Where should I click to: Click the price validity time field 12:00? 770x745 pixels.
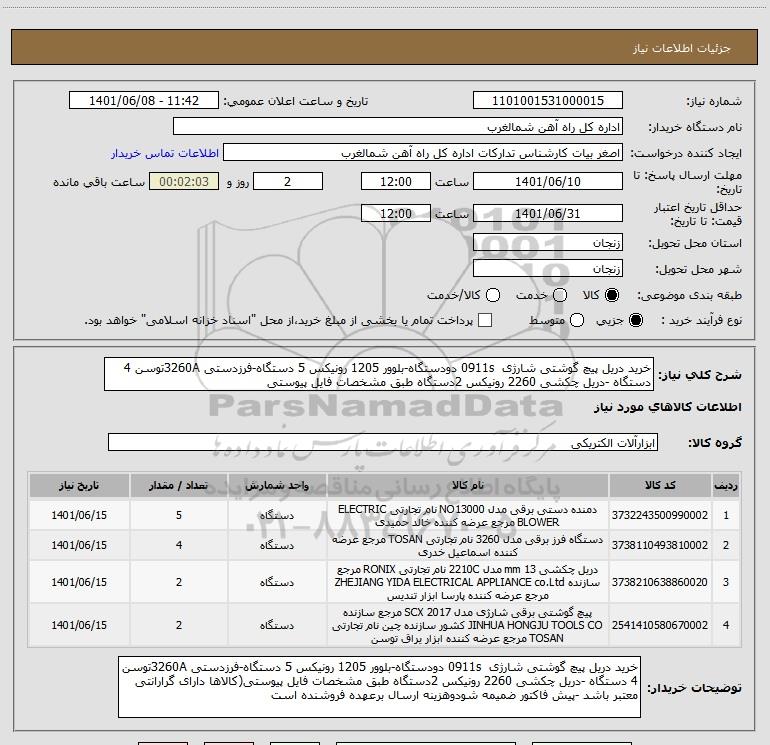(396, 213)
